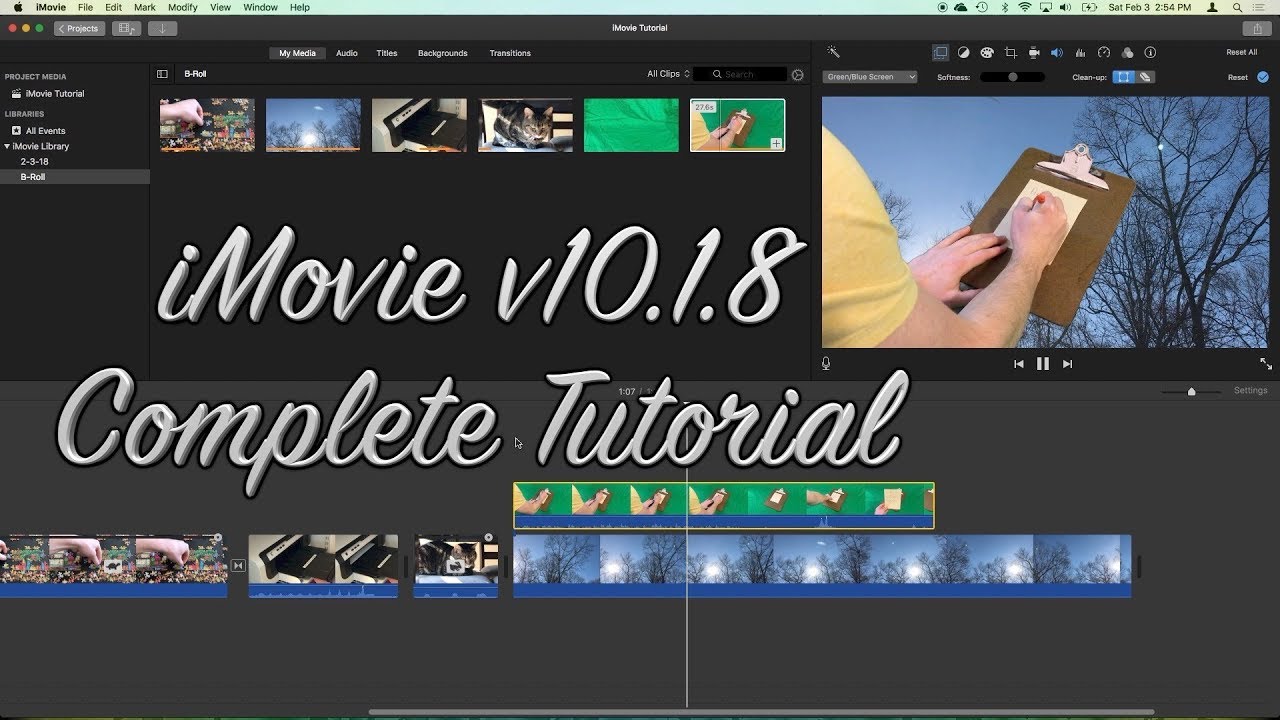The image size is (1280, 720).
Task: Select the clean-up eraser tool
Action: coord(1145,77)
